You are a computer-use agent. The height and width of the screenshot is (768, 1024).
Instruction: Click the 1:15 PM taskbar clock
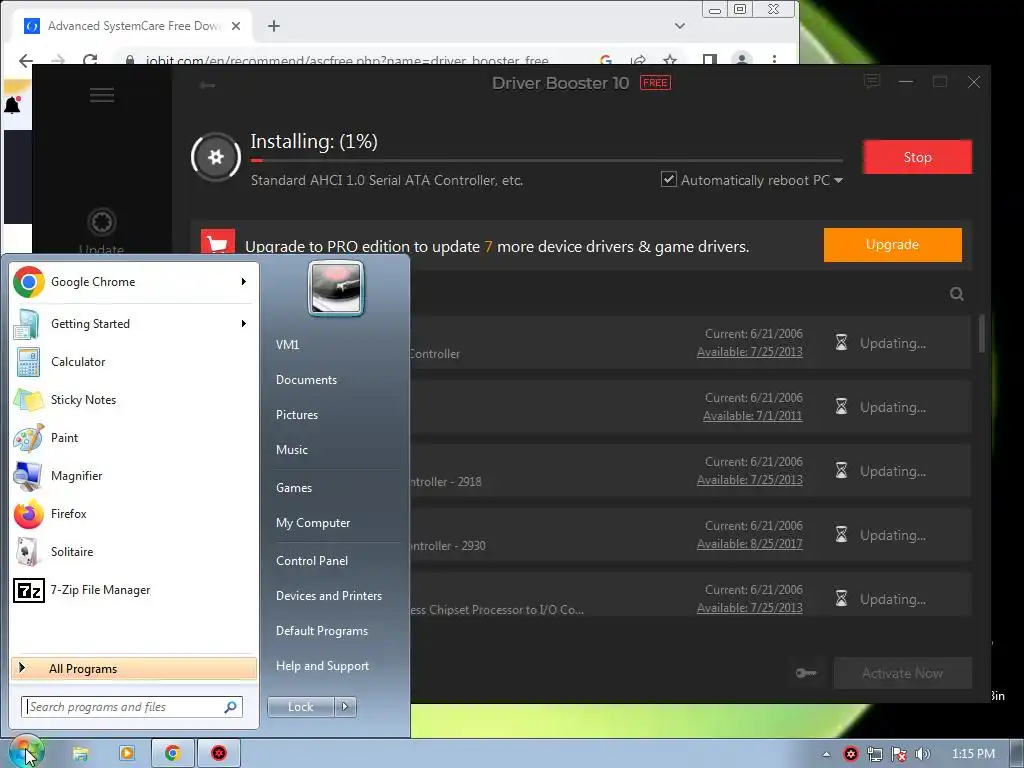(x=973, y=754)
